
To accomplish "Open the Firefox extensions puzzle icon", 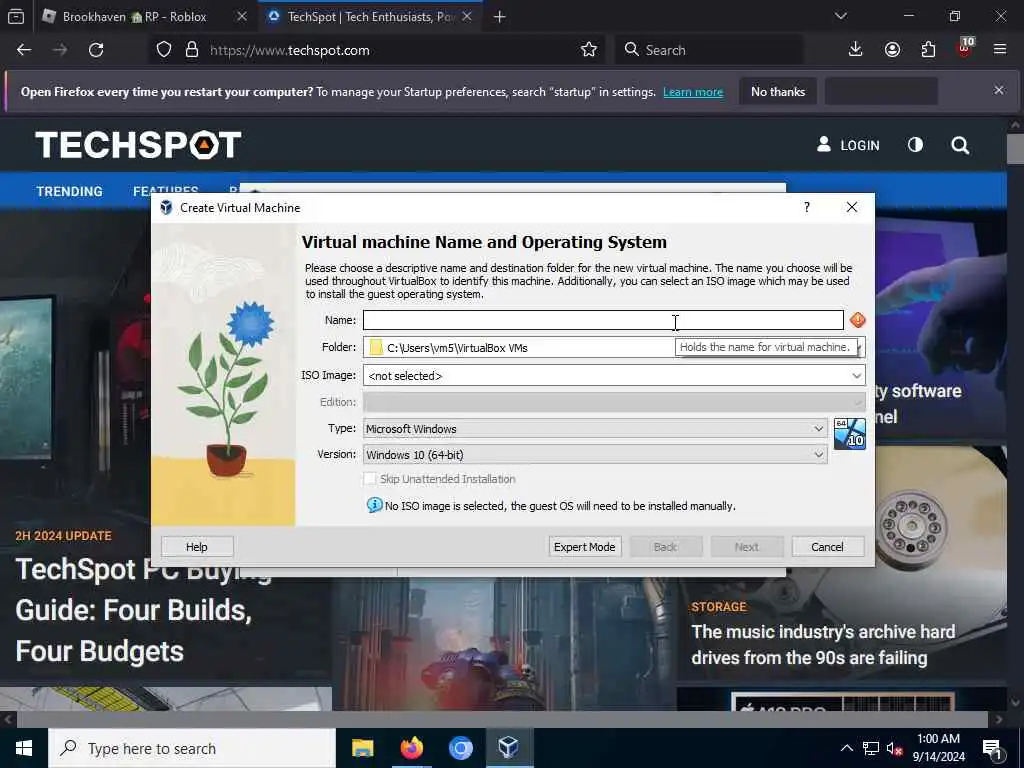I will coord(928,50).
